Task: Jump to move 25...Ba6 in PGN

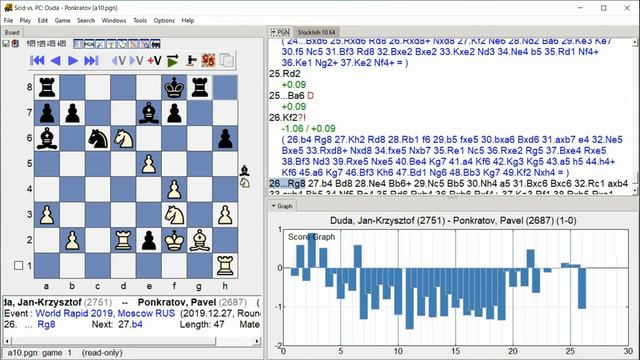Action: coord(287,96)
